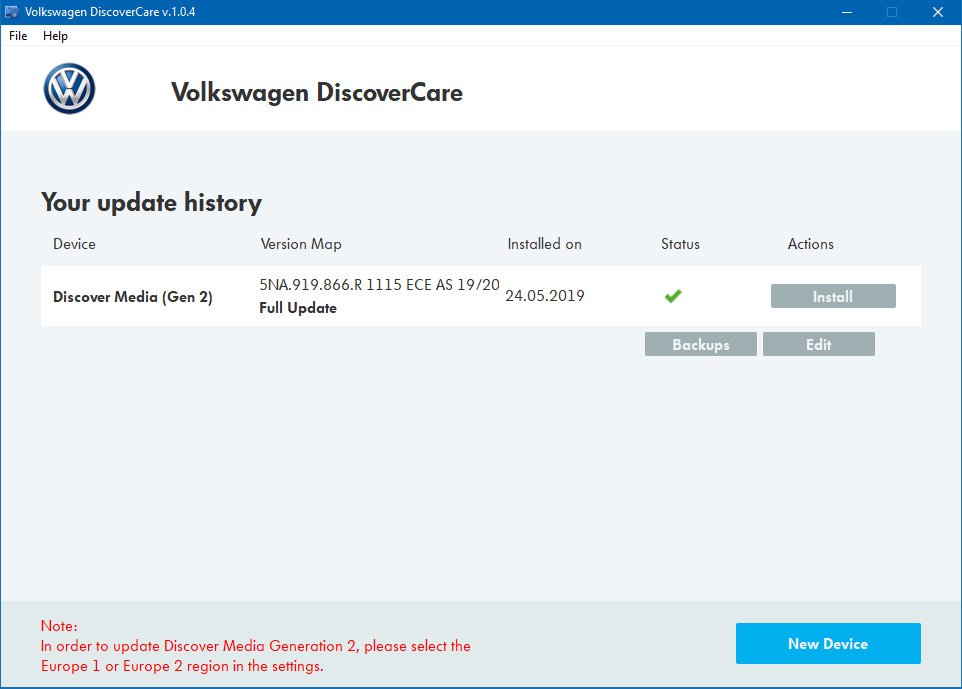Click the red Note text
Viewport: 962px width, 689px height.
pos(255,646)
